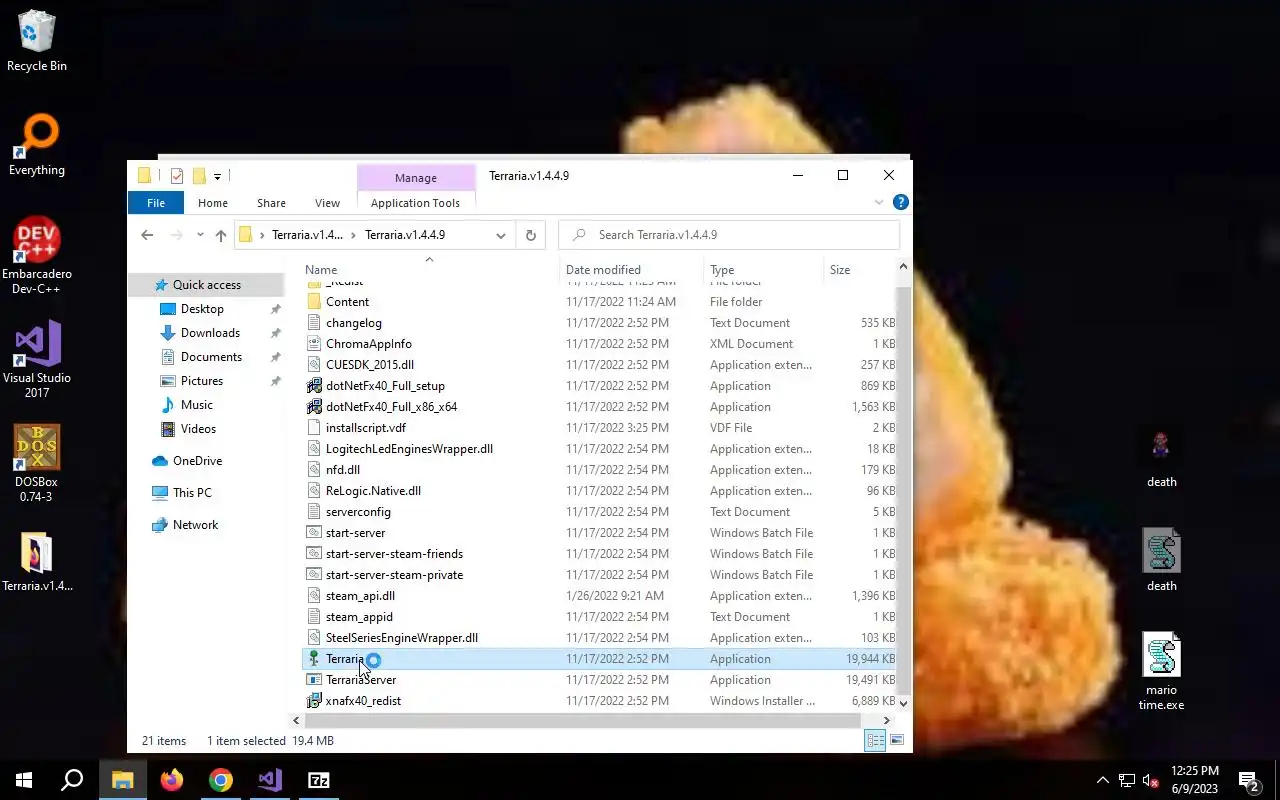Launch the Everything search desktop shortcut
Screen dimensions: 1280x800
[37, 146]
